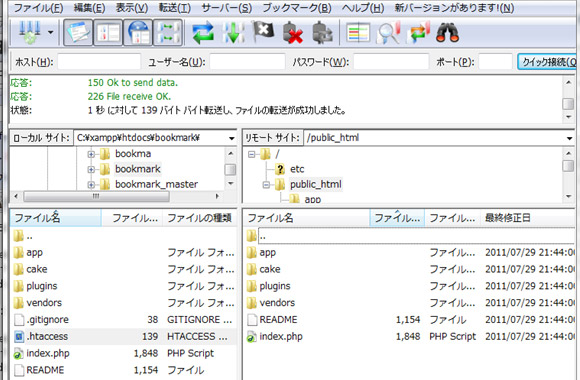Image resolution: width=580 pixels, height=380 pixels.
Task: Select bookmark_master in the local tree
Action: click(156, 184)
